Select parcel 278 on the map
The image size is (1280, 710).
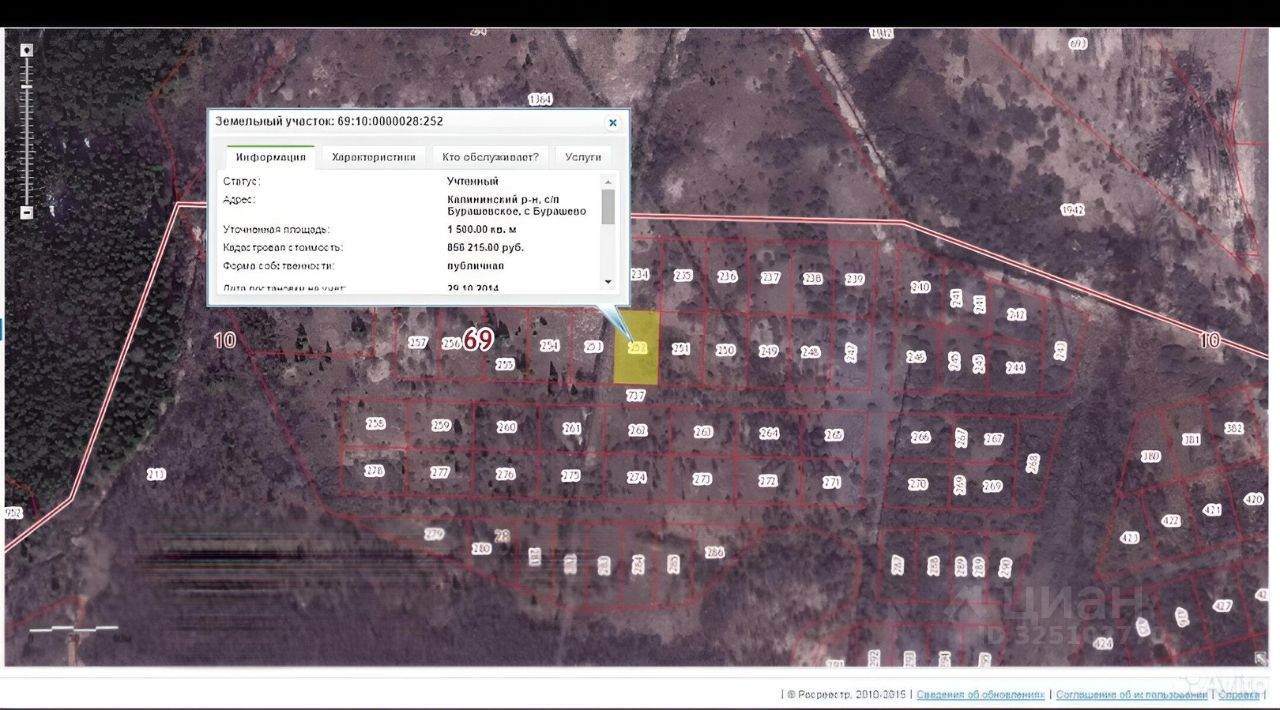(374, 471)
